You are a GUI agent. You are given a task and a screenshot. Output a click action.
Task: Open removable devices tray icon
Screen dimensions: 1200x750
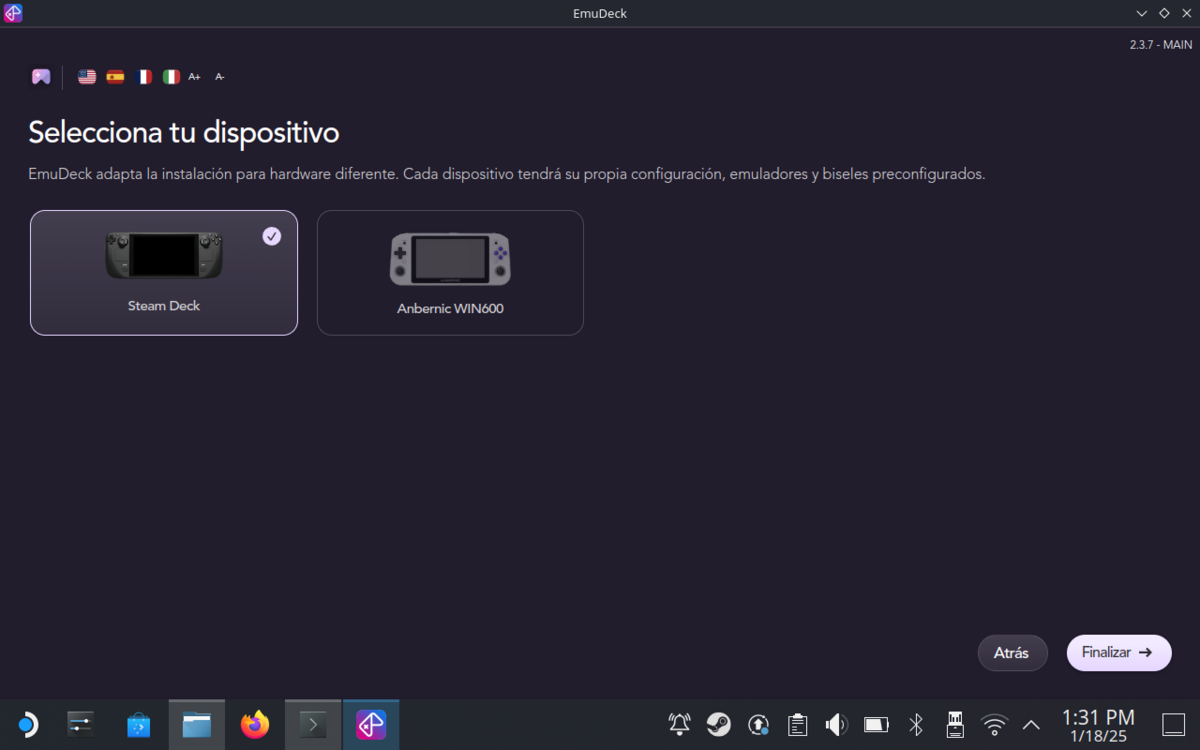(955, 724)
